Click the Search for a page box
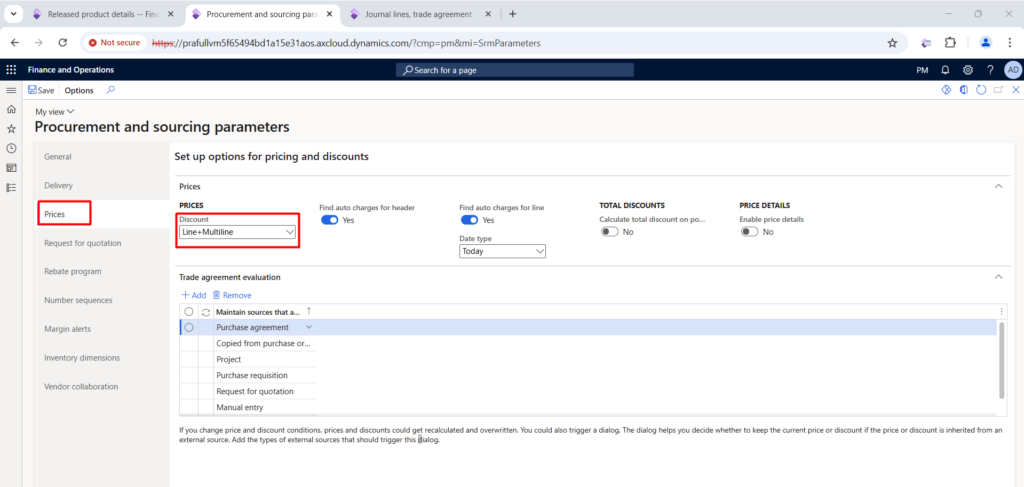 515,70
